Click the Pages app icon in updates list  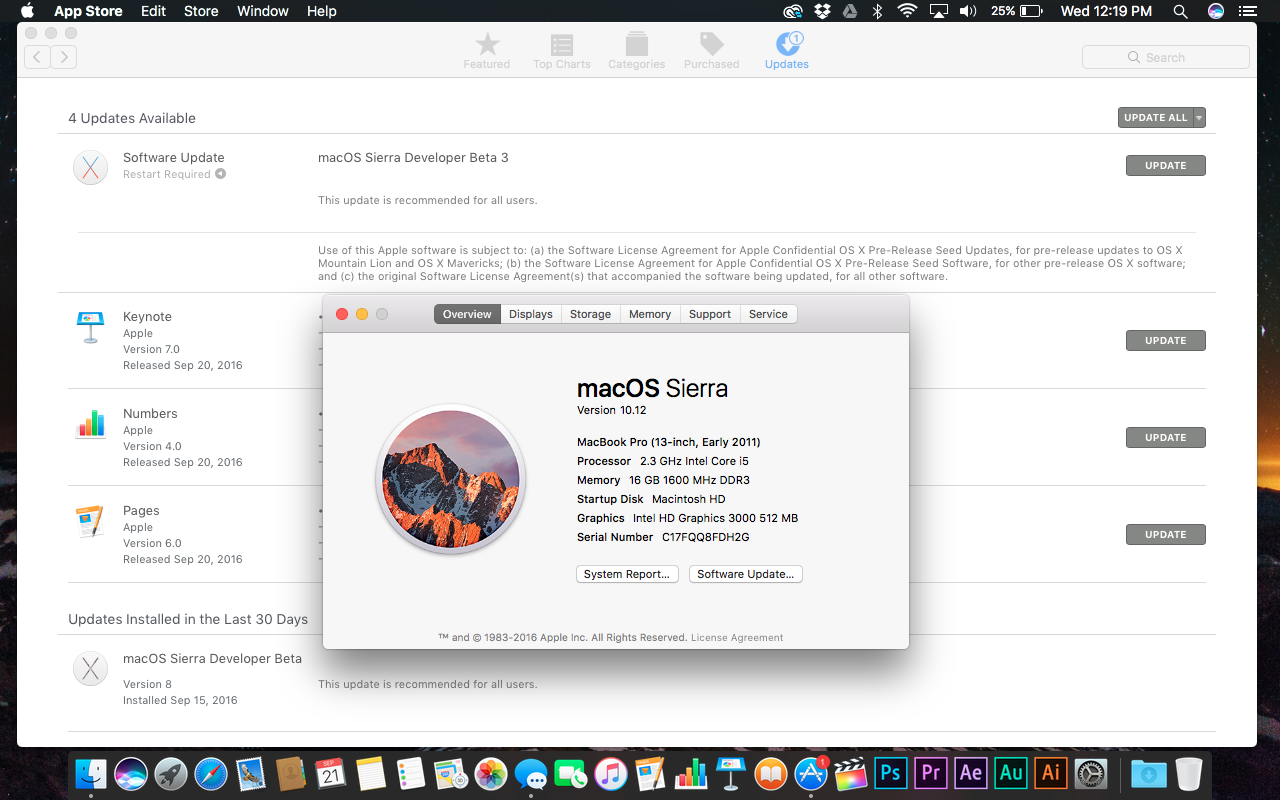pyautogui.click(x=90, y=521)
